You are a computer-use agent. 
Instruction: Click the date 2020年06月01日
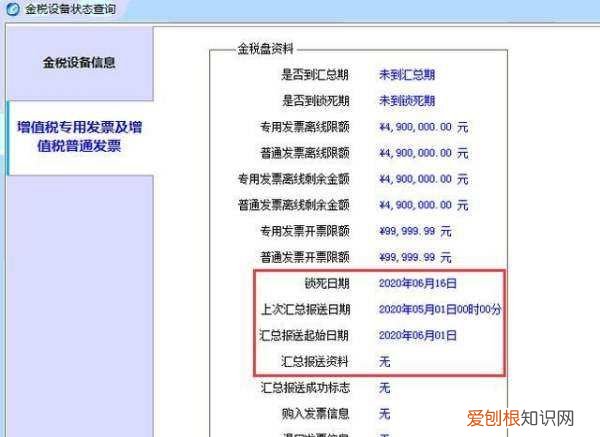[x=417, y=335]
